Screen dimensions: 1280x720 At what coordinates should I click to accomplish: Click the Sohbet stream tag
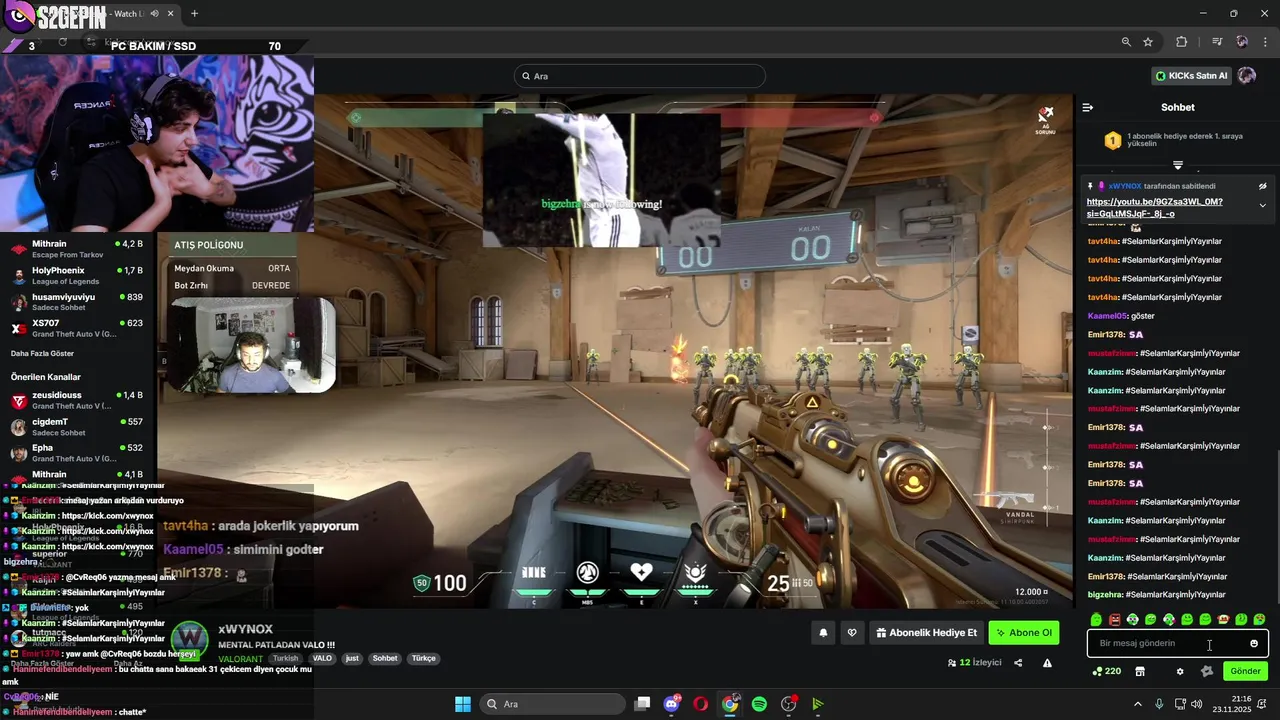385,659
